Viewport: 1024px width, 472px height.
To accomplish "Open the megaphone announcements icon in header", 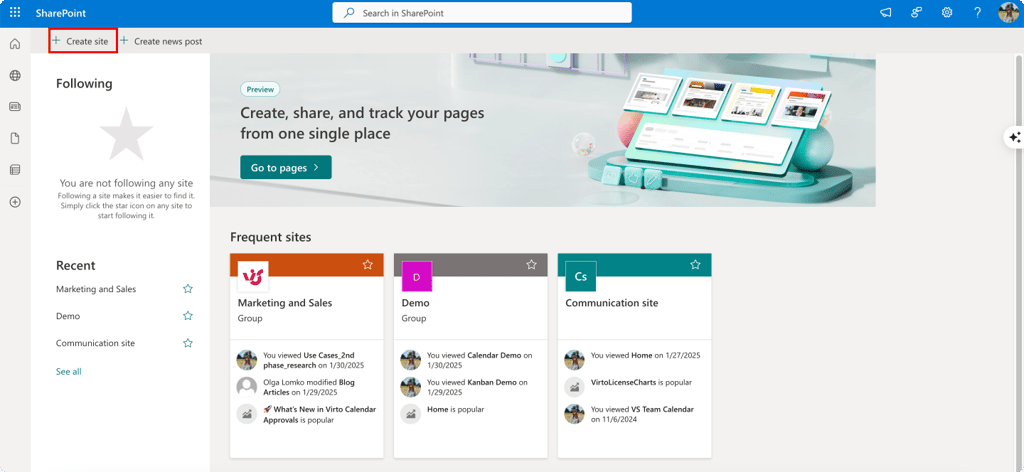I will (886, 12).
